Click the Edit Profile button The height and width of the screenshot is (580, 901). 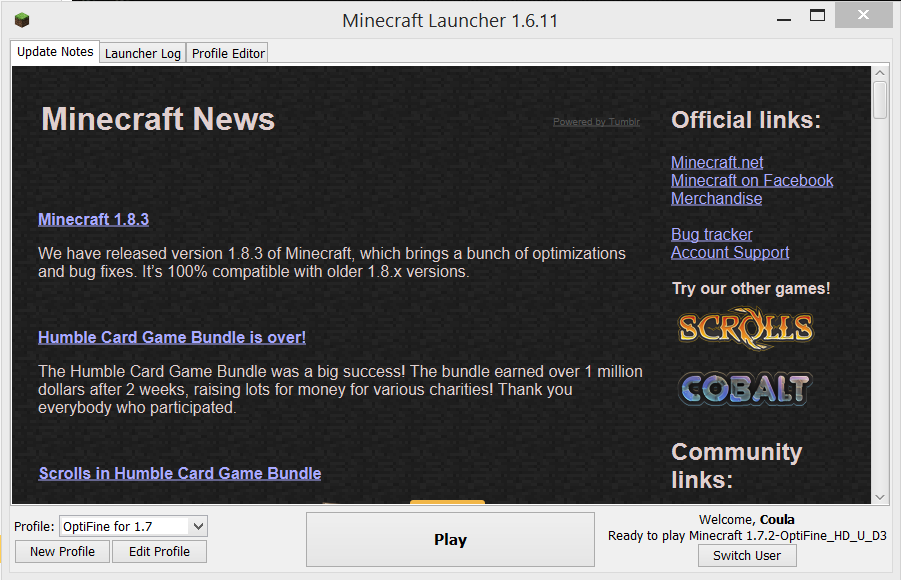tap(159, 552)
